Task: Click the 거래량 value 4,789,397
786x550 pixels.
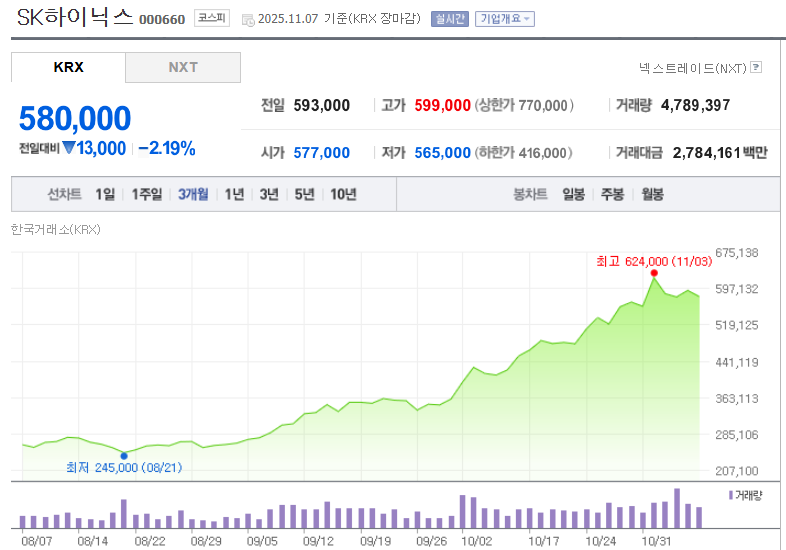Action: coord(695,105)
